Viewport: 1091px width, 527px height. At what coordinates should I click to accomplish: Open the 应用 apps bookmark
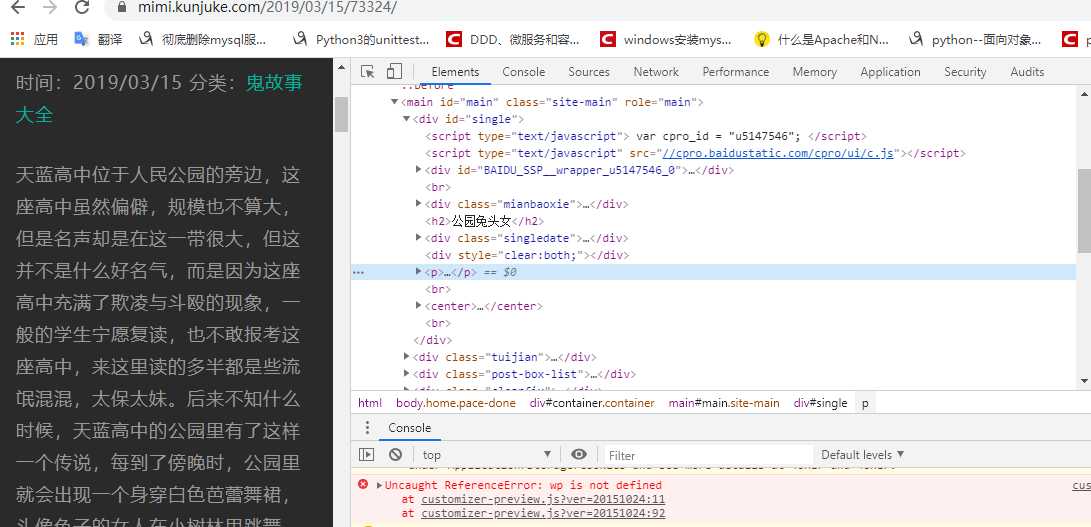[35, 40]
